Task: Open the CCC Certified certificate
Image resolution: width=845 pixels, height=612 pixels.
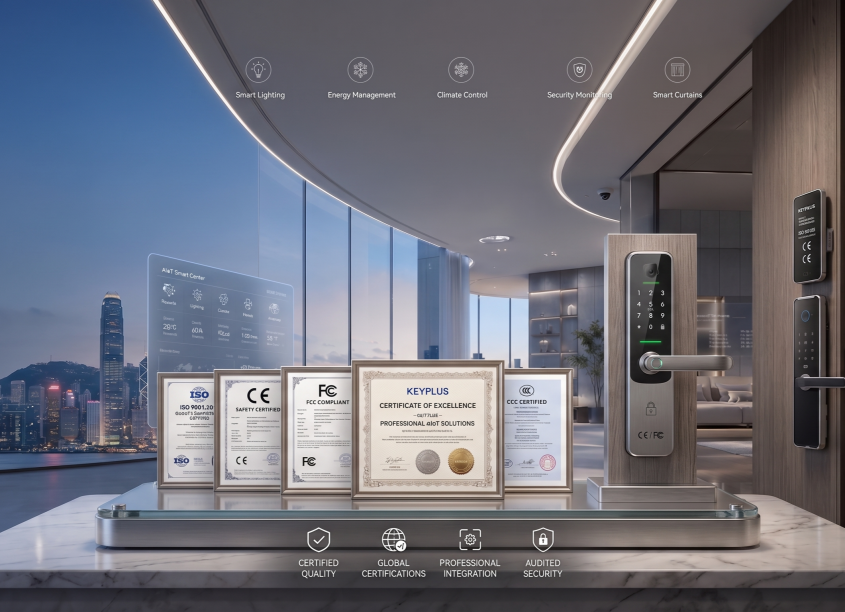Action: (x=537, y=430)
